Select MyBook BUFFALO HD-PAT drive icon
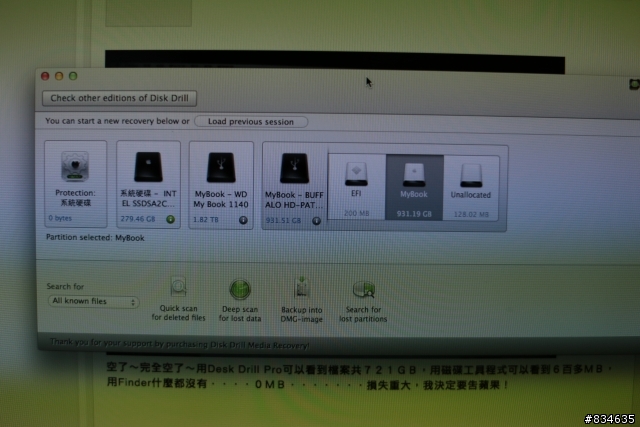Screen dimensions: 640x427 (294, 168)
